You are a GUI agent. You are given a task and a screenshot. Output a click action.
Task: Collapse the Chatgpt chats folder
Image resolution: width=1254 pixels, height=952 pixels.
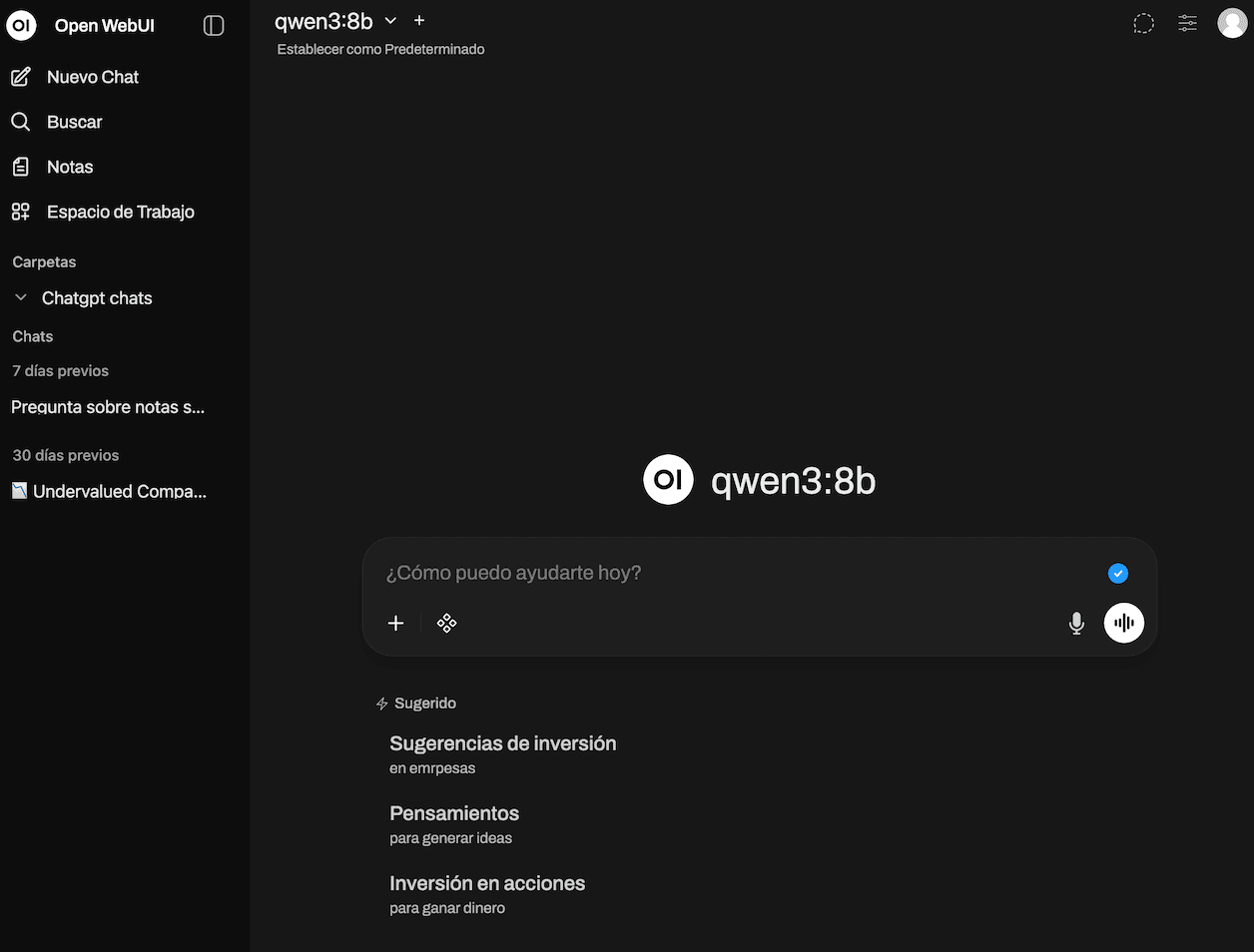tap(21, 298)
